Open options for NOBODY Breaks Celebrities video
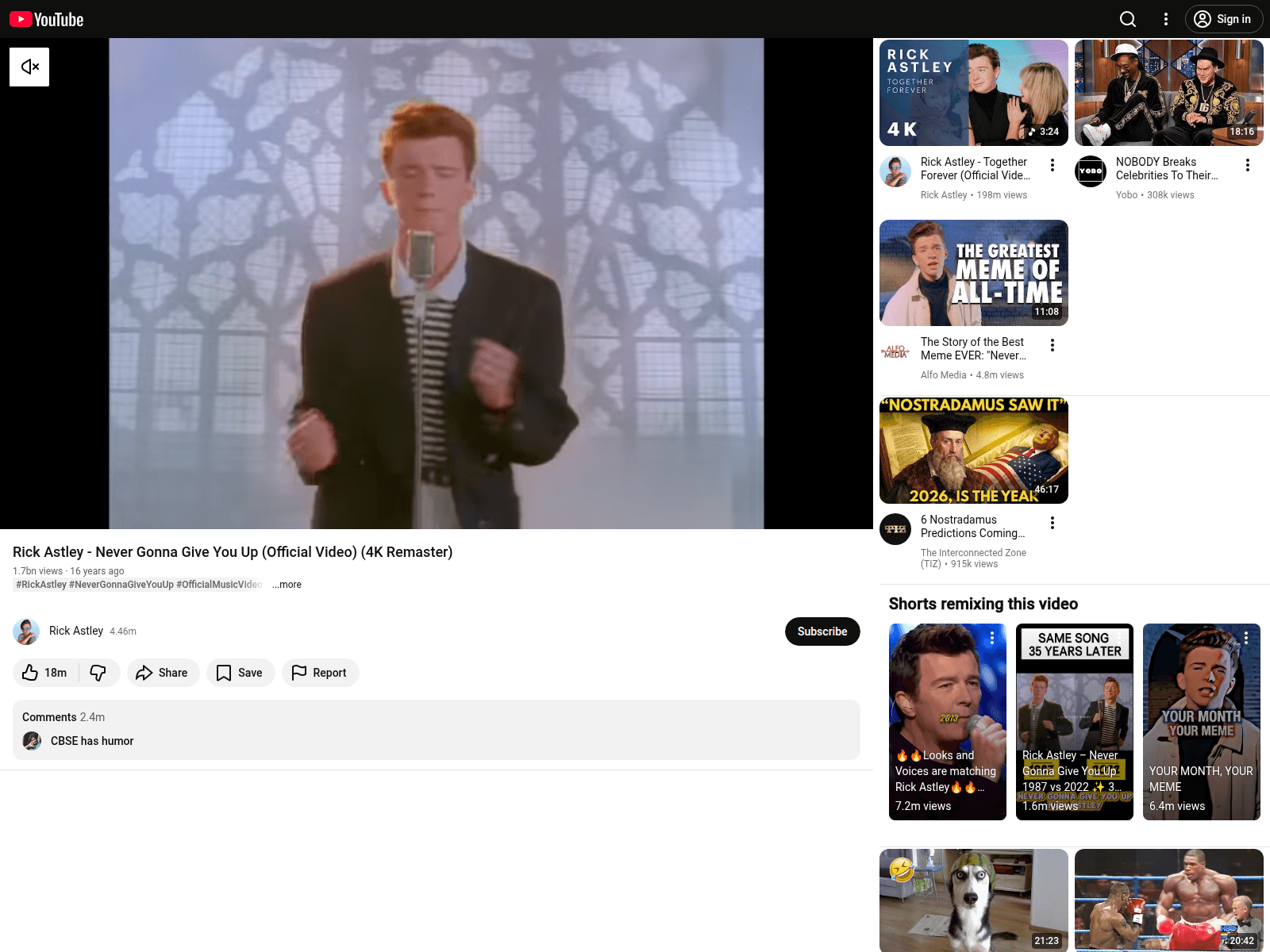This screenshot has height=952, width=1270. [1247, 165]
